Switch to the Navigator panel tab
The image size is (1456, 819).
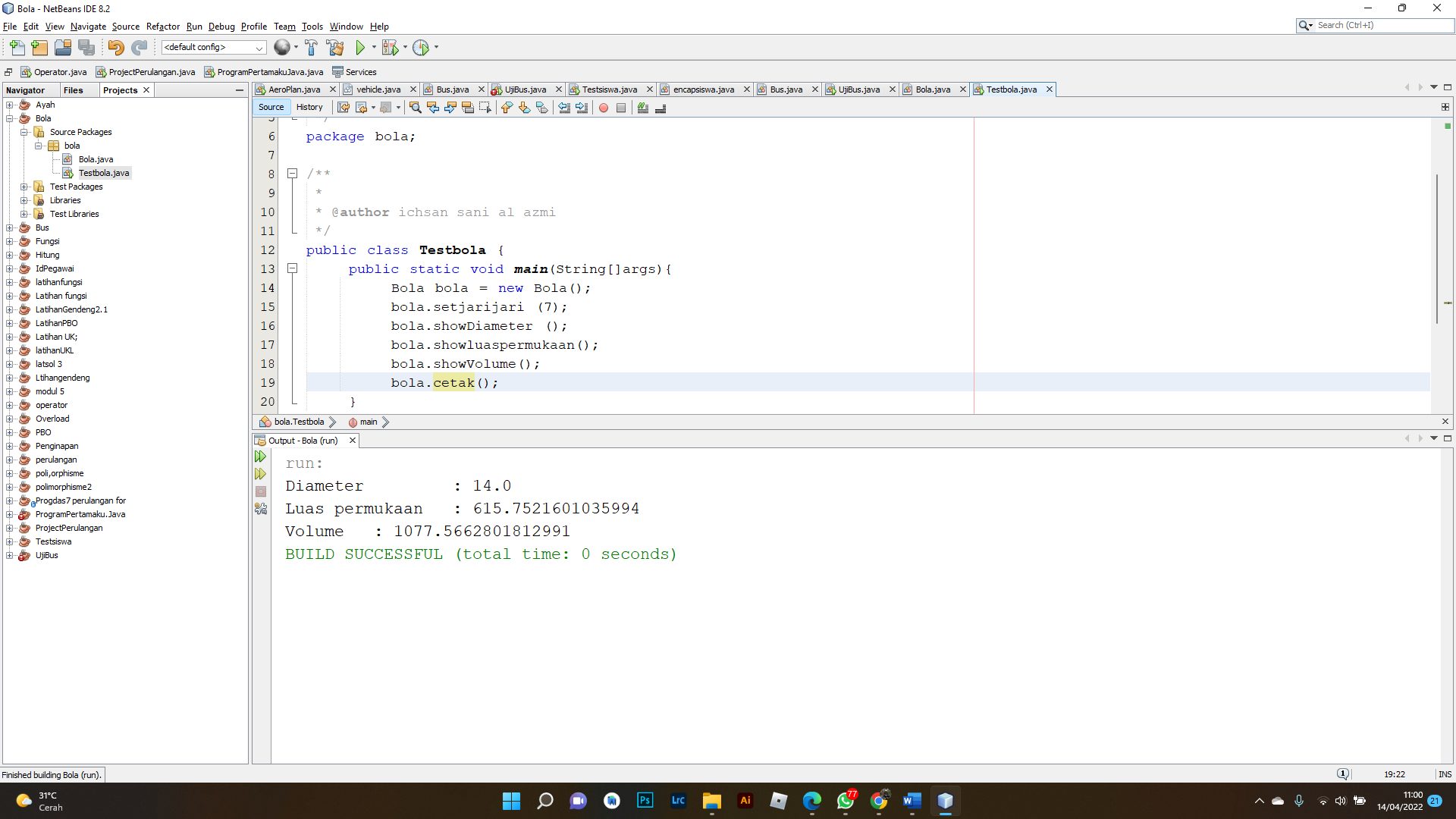click(x=25, y=90)
